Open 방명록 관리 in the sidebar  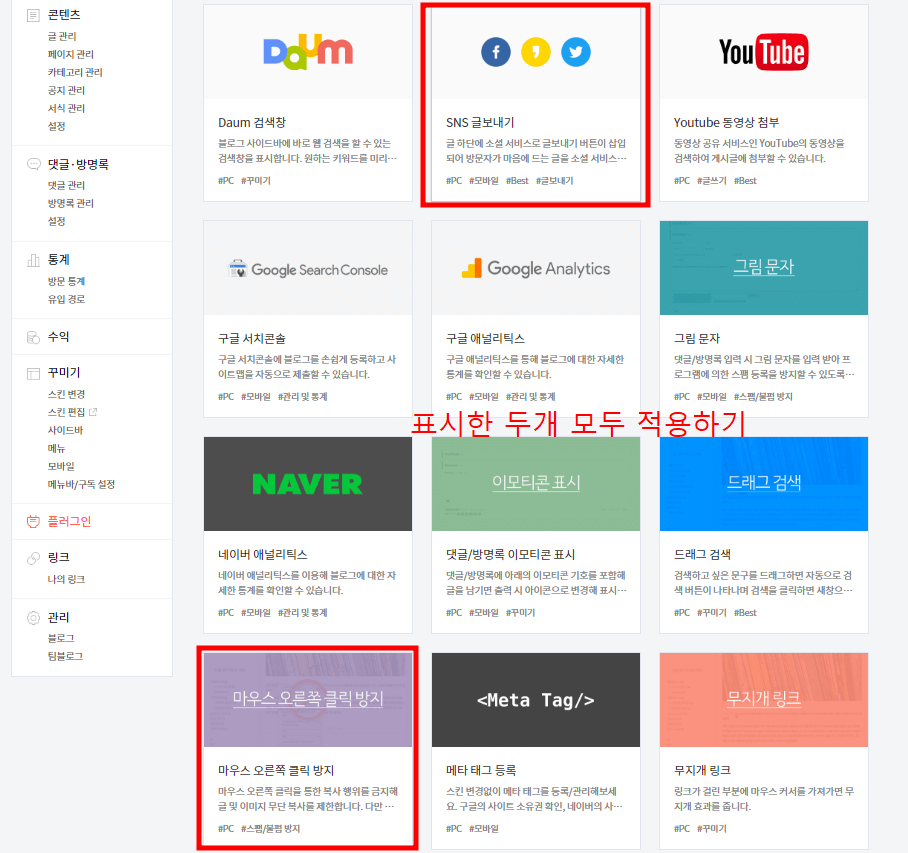click(71, 203)
